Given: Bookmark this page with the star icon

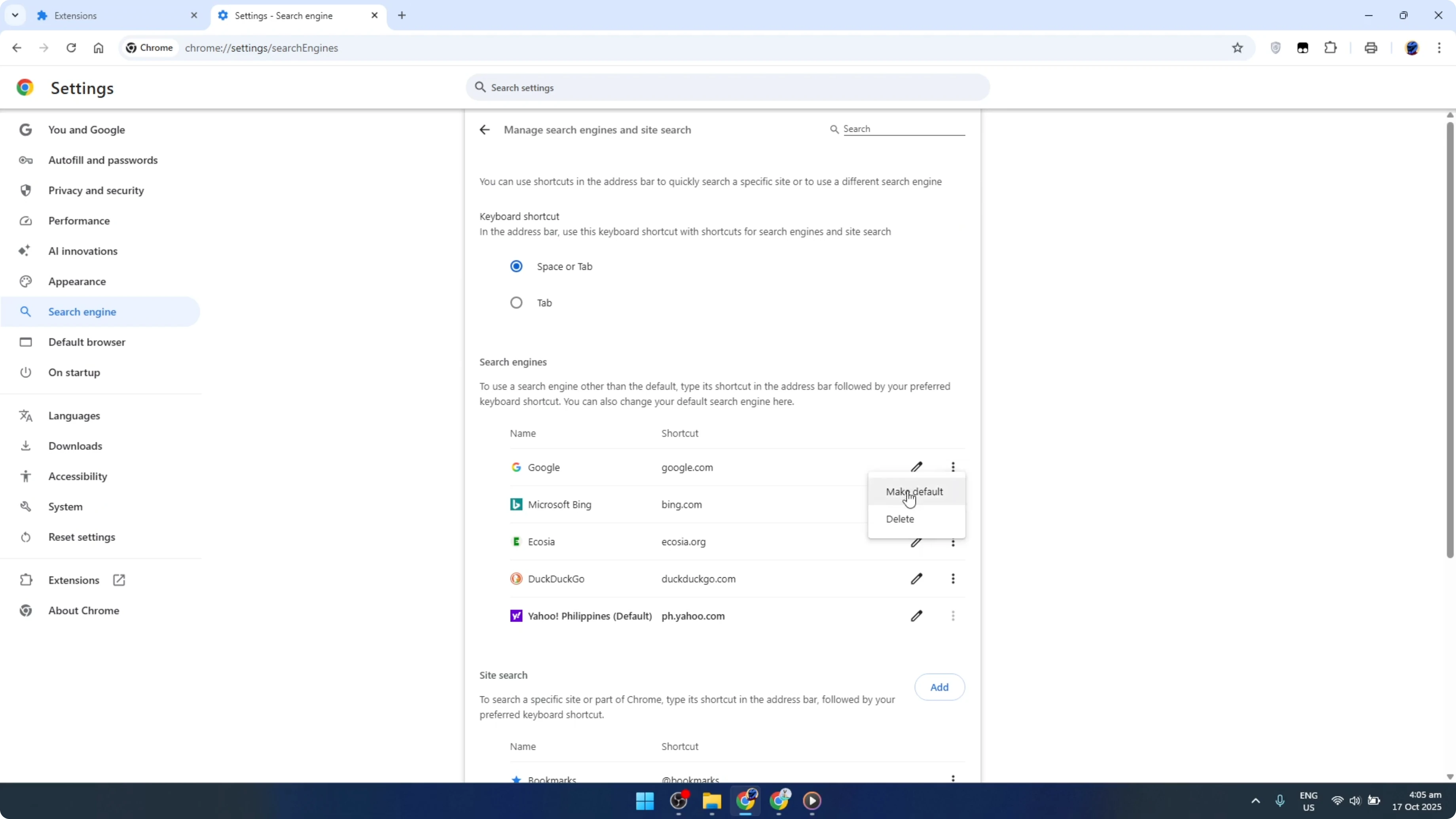Looking at the screenshot, I should pos(1237,48).
